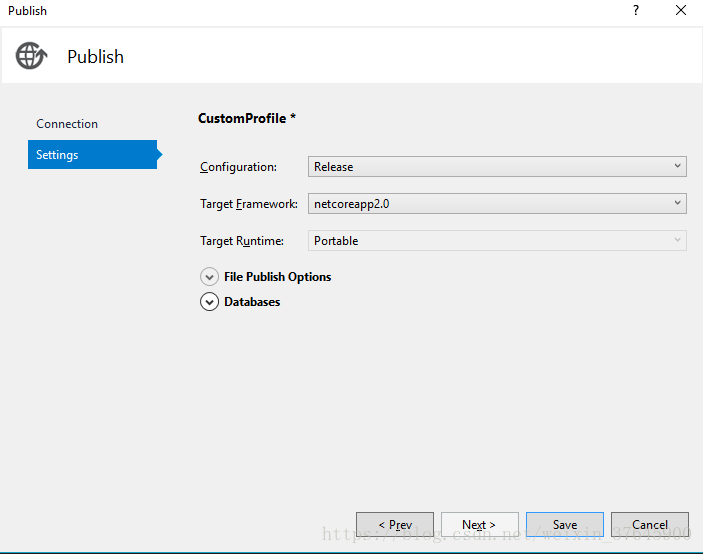
Task: Click the Next button
Action: 479,525
